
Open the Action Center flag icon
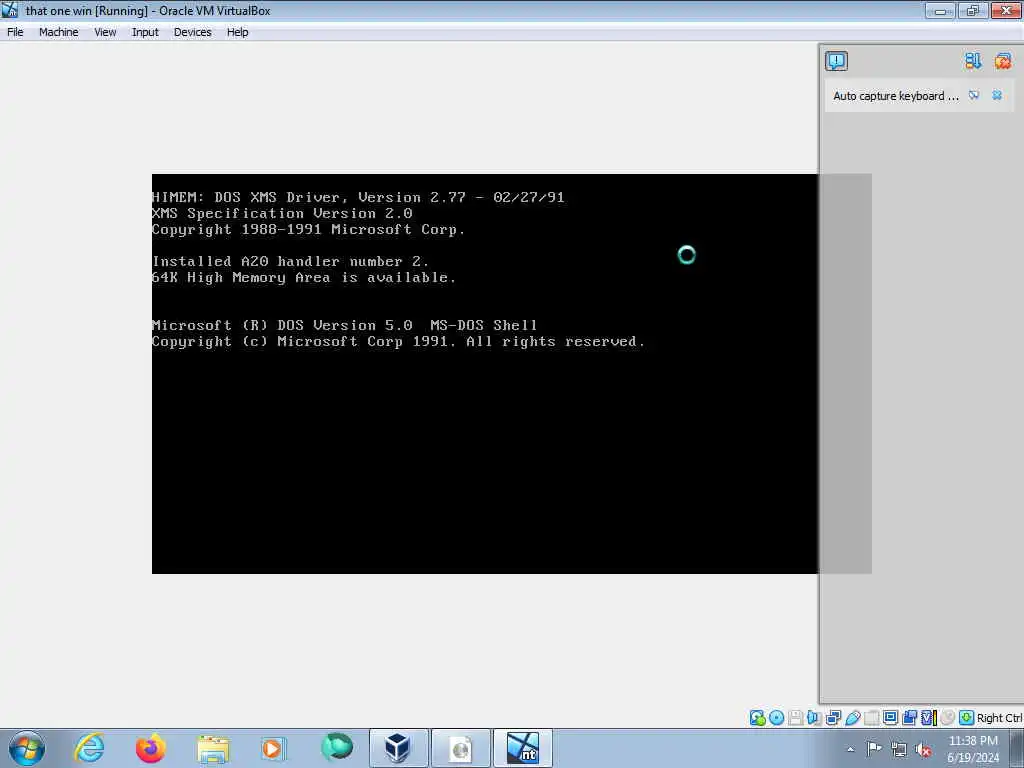(x=873, y=748)
